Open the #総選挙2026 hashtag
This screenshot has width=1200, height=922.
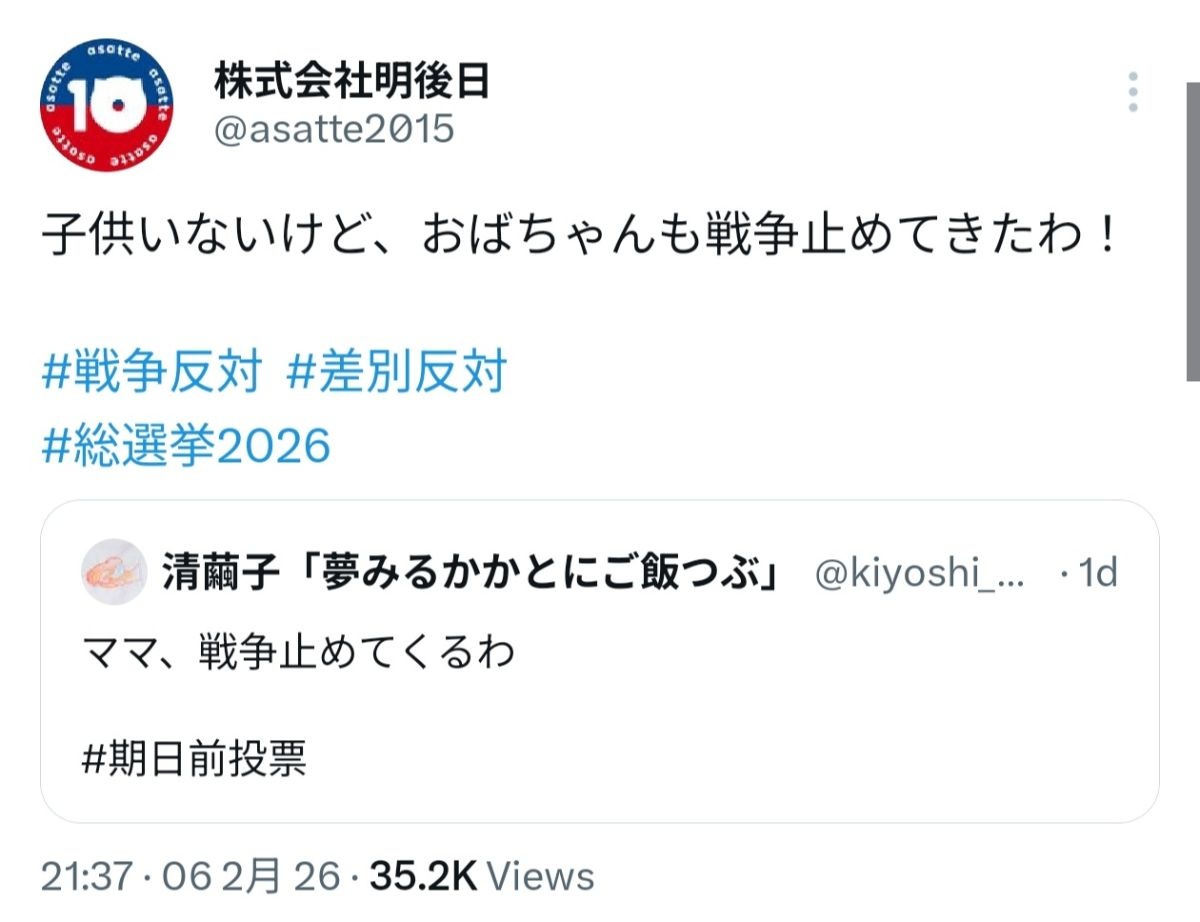186,445
